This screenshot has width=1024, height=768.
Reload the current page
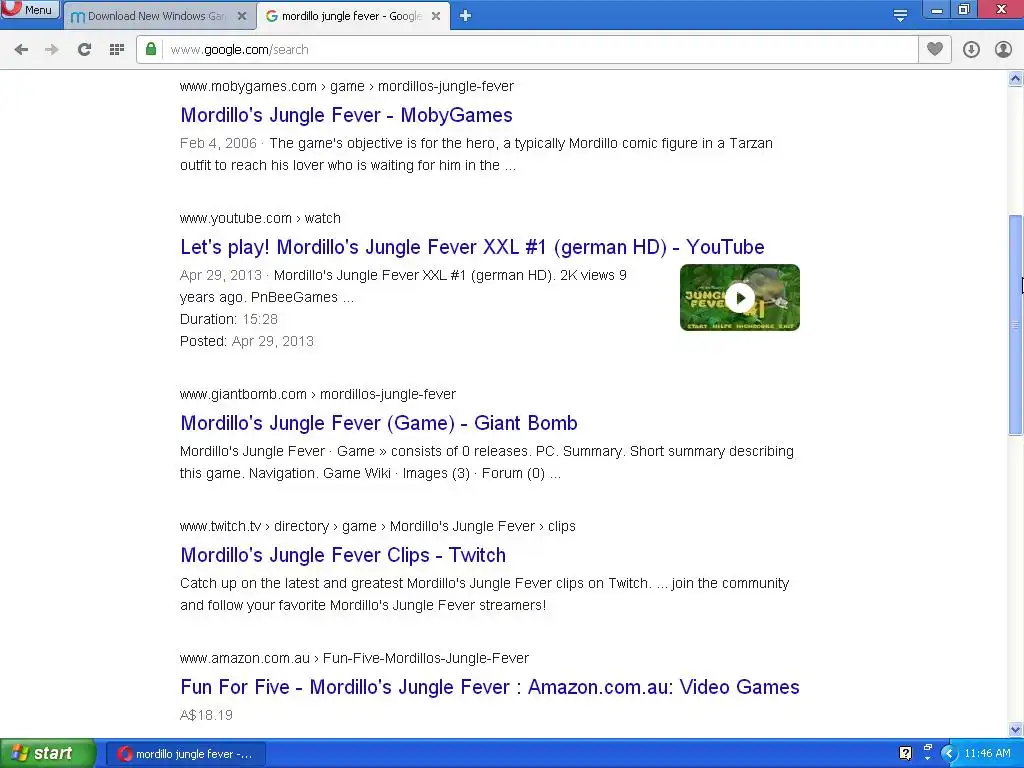[84, 50]
